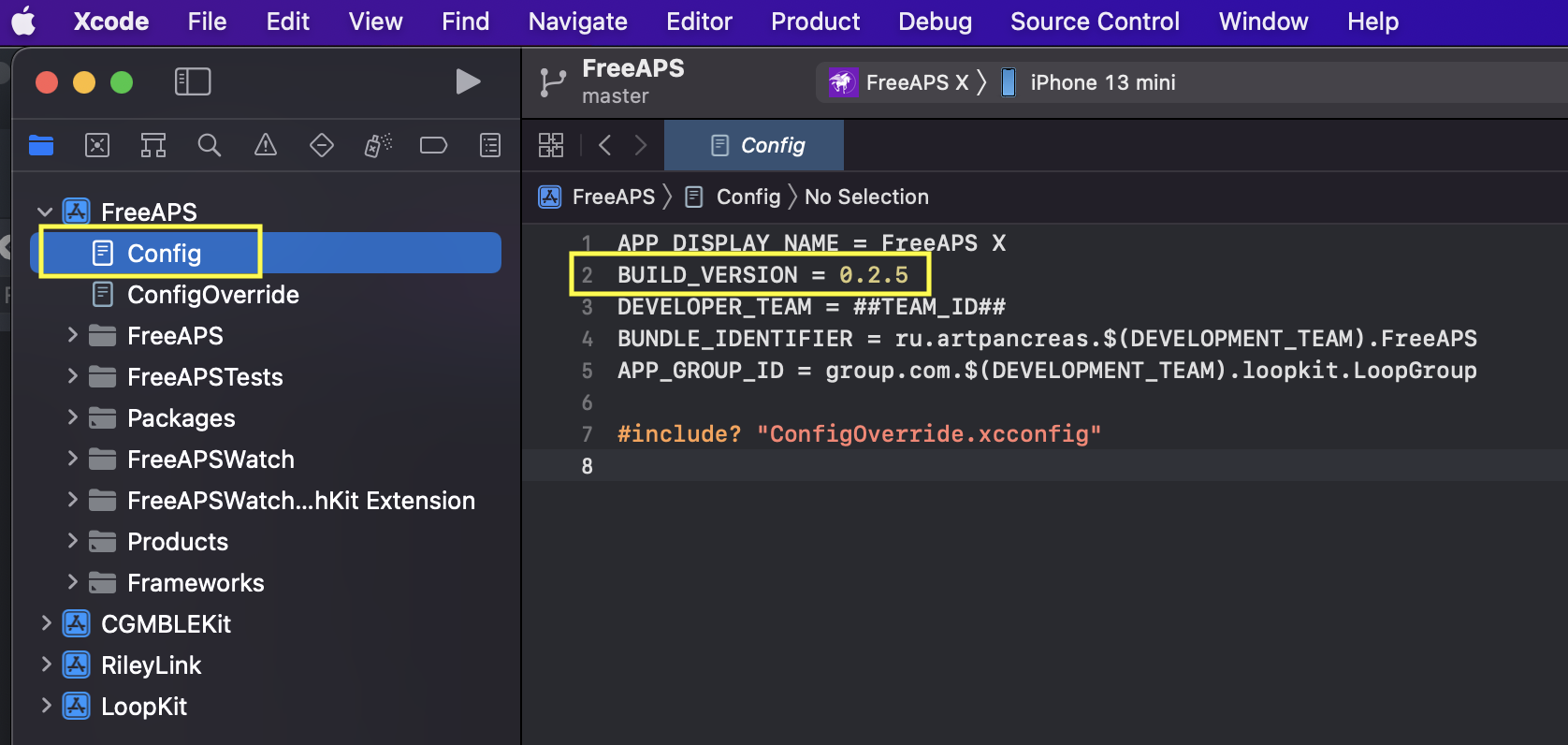Open the Symbol navigator
This screenshot has height=745, width=1568.
coord(153,145)
